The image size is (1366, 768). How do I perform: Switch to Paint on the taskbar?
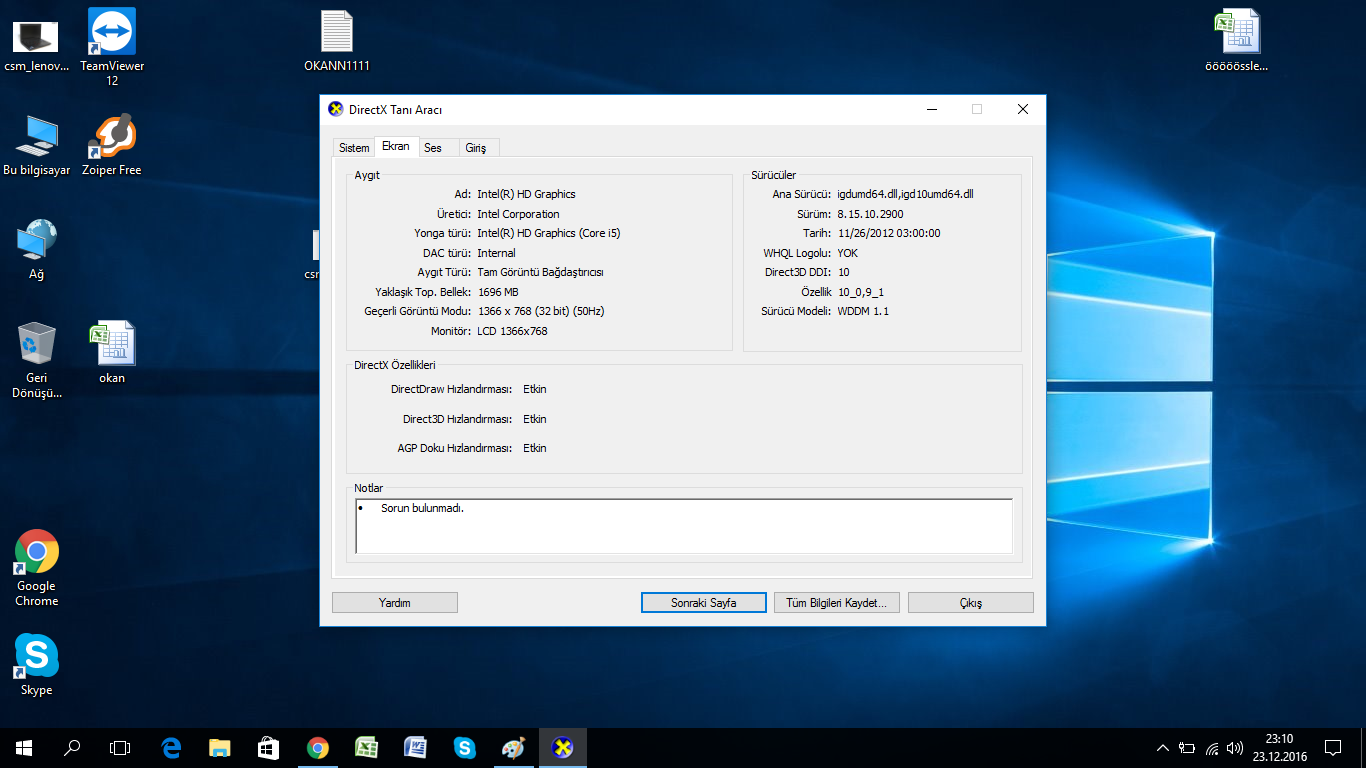(x=513, y=747)
